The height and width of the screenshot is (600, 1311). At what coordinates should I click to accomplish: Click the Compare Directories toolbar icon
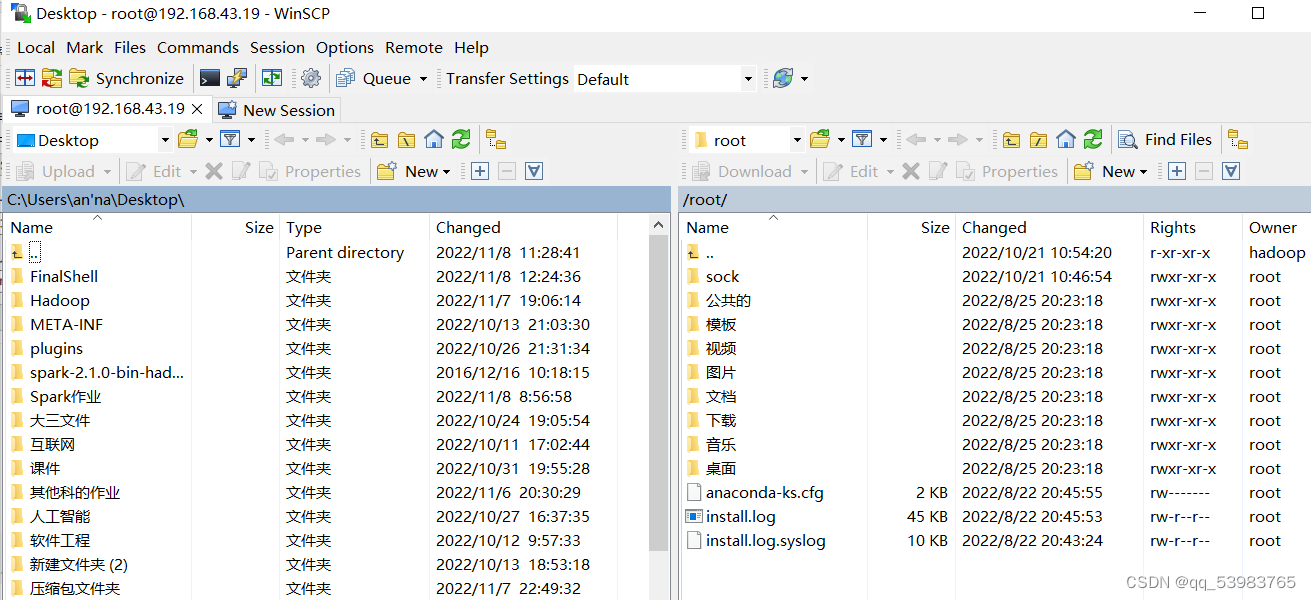coord(24,78)
